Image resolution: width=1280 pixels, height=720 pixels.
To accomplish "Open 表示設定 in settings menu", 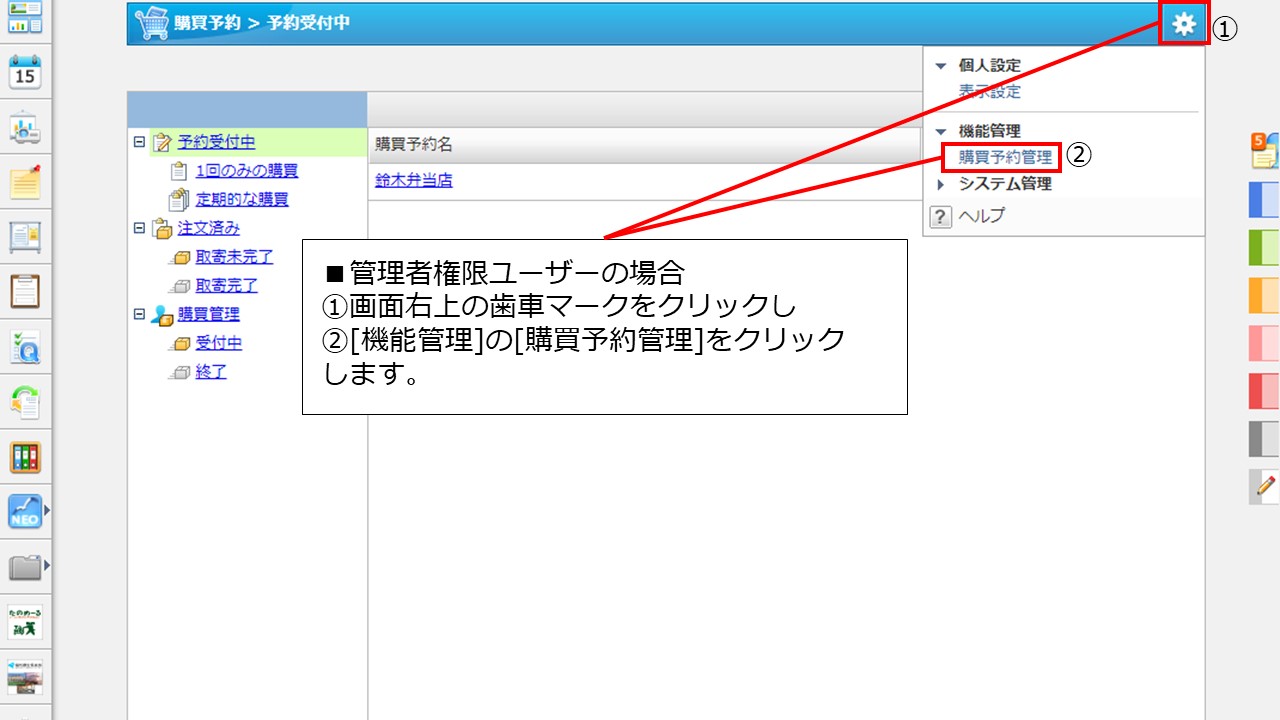I will tap(990, 92).
